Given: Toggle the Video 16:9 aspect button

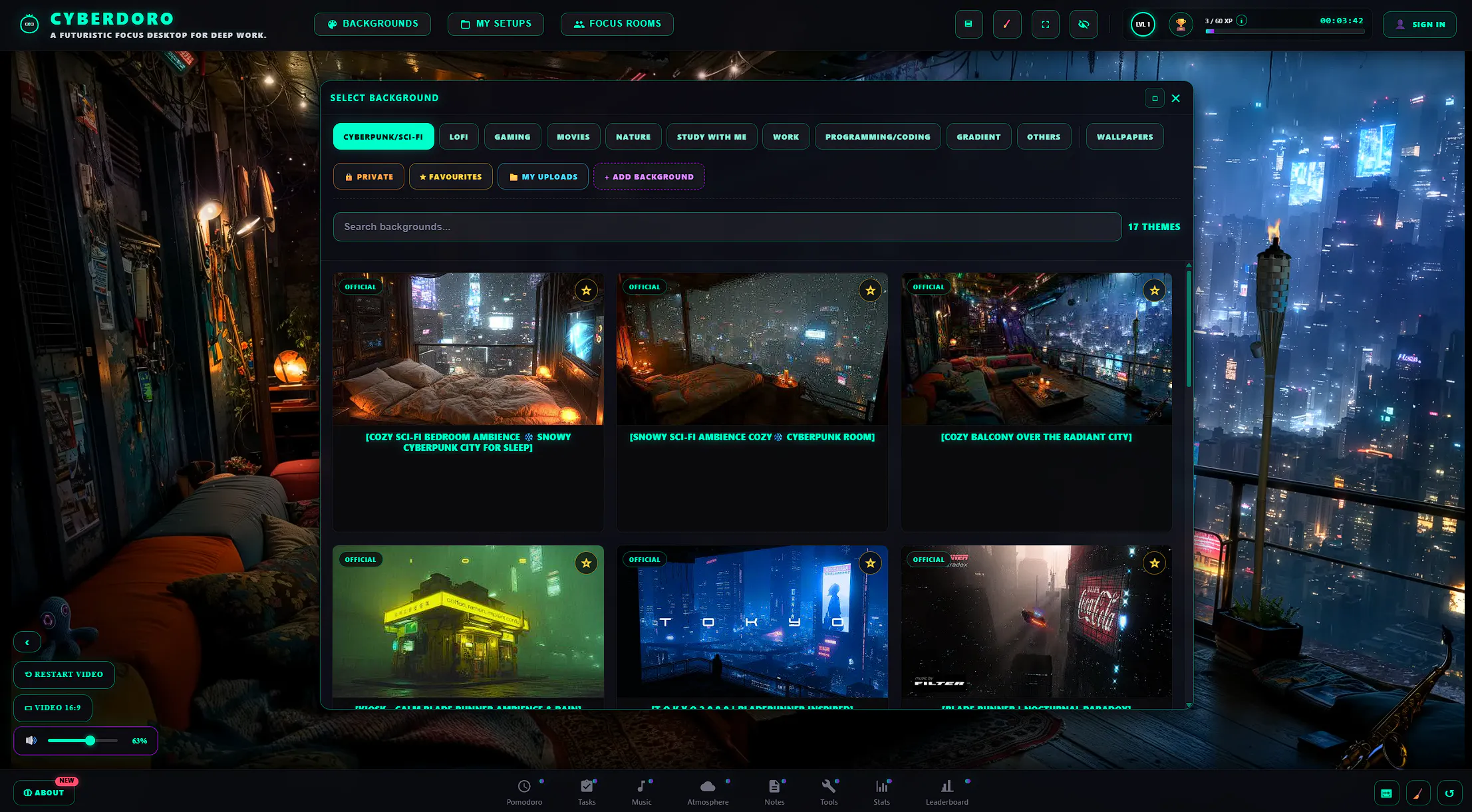Looking at the screenshot, I should point(53,708).
